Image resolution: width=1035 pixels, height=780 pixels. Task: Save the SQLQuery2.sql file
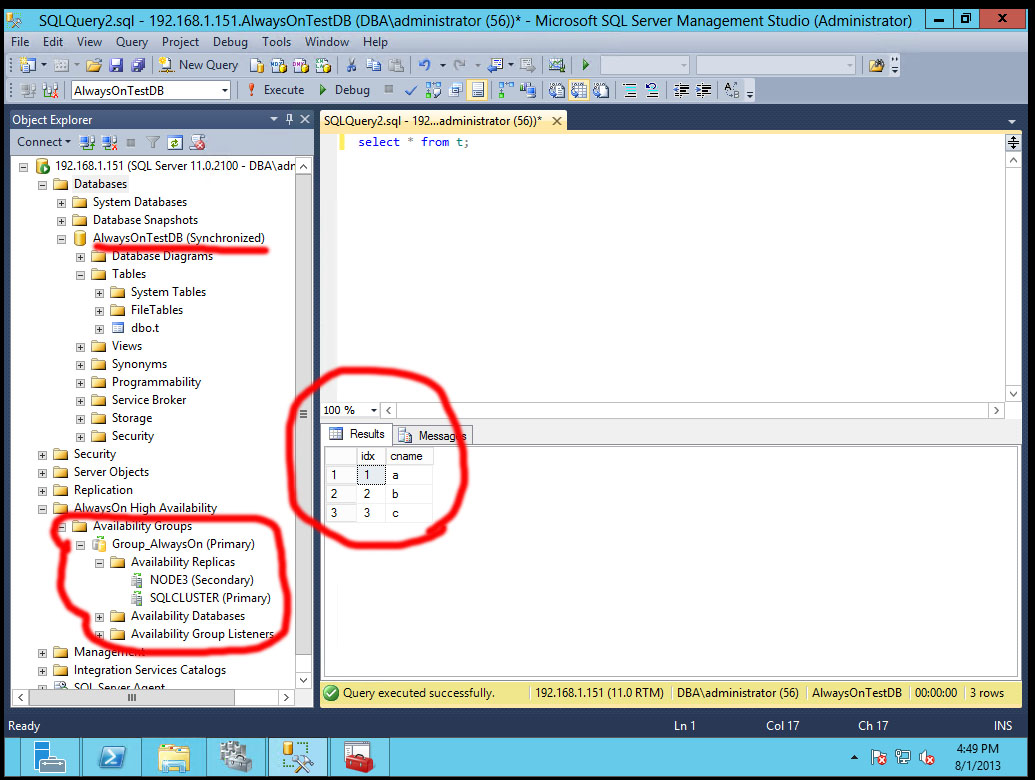[x=117, y=64]
